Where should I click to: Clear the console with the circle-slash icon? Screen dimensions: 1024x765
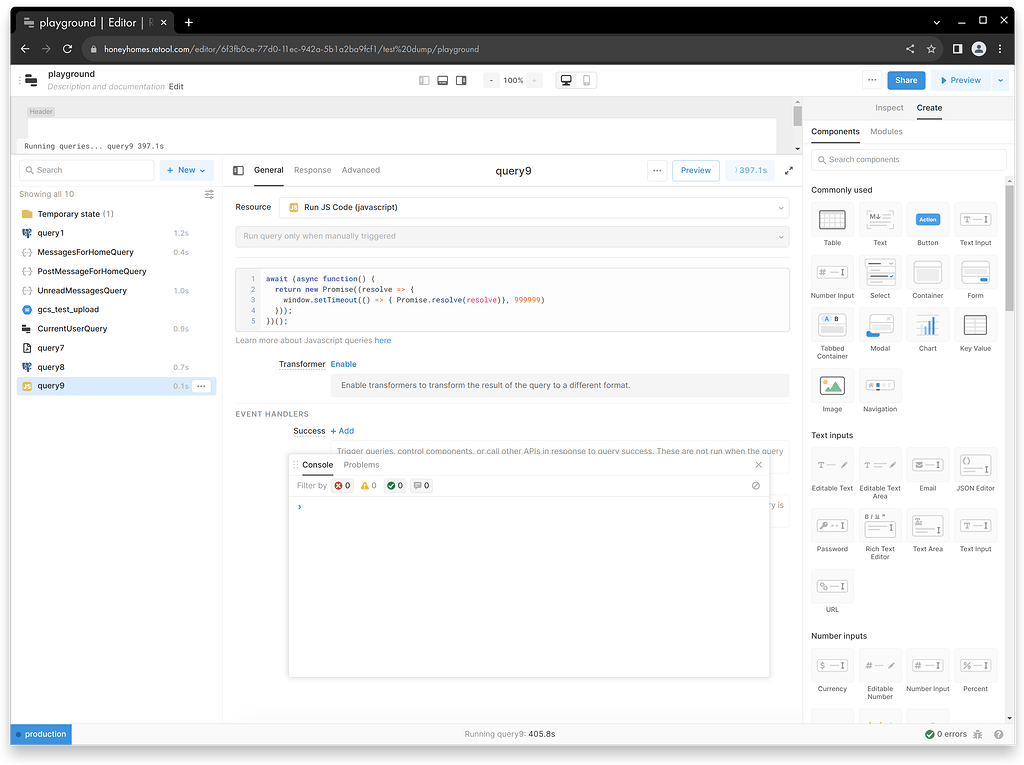[x=756, y=486]
